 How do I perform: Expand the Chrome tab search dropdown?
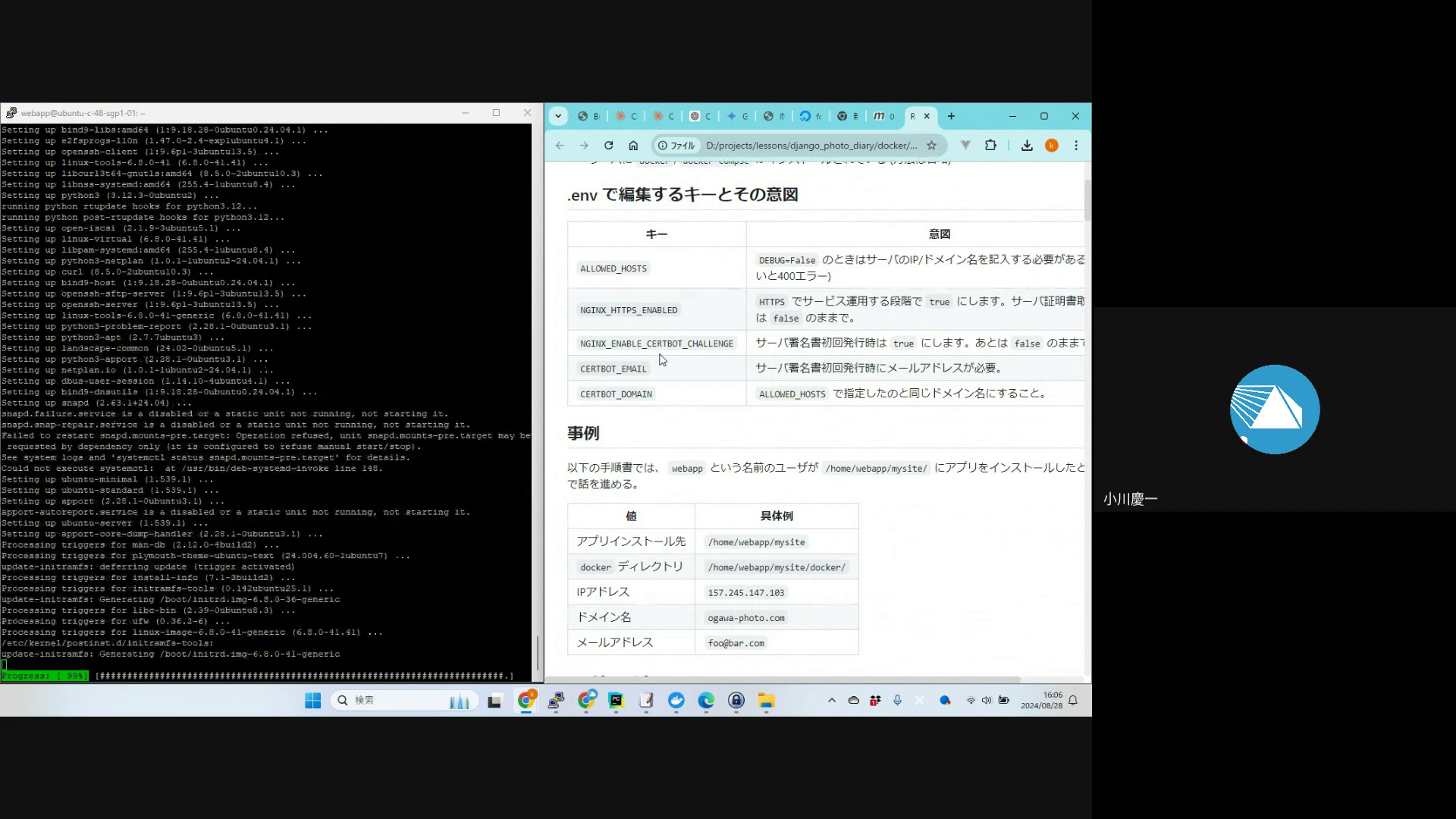[x=558, y=116]
